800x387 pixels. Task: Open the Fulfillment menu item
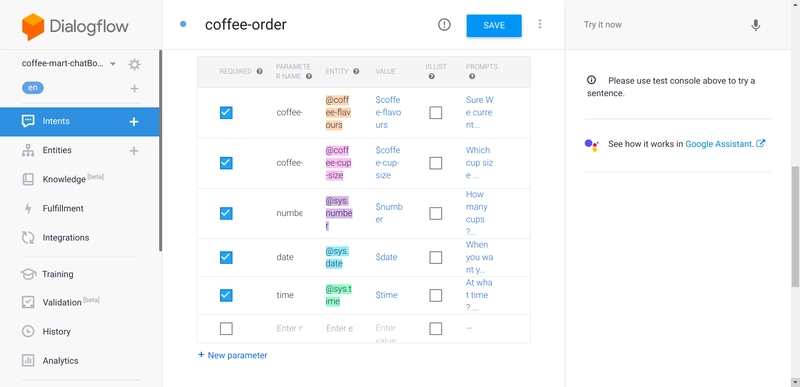click(x=63, y=209)
